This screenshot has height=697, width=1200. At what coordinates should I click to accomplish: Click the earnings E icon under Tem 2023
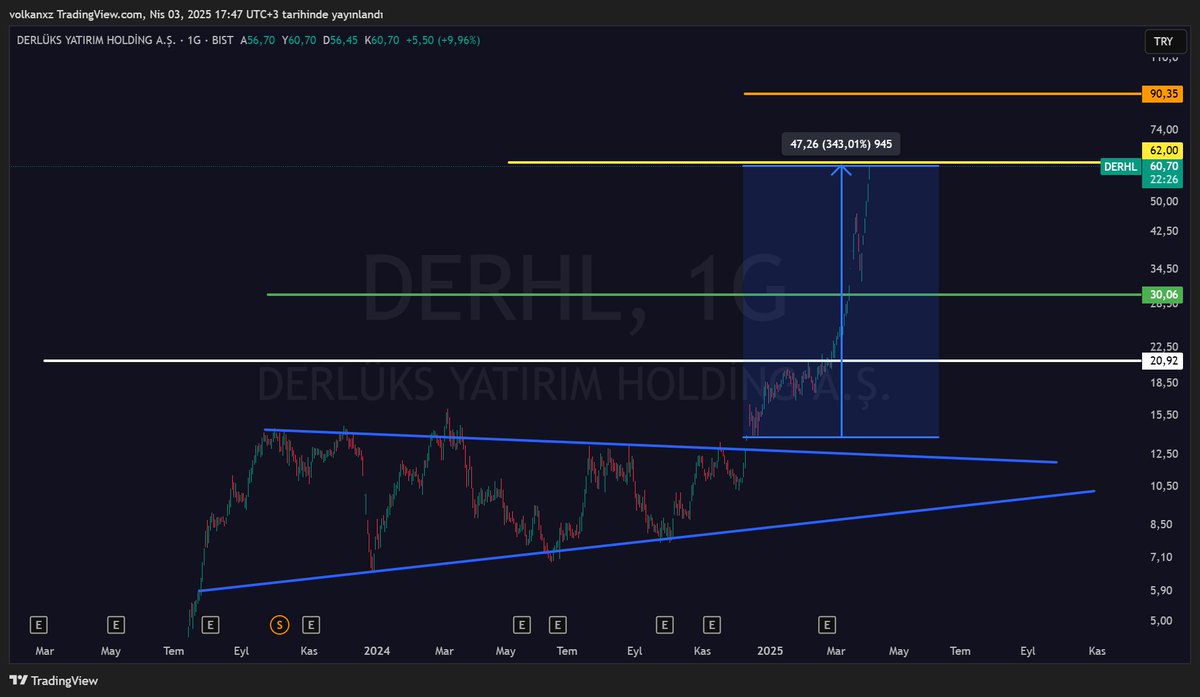[210, 623]
